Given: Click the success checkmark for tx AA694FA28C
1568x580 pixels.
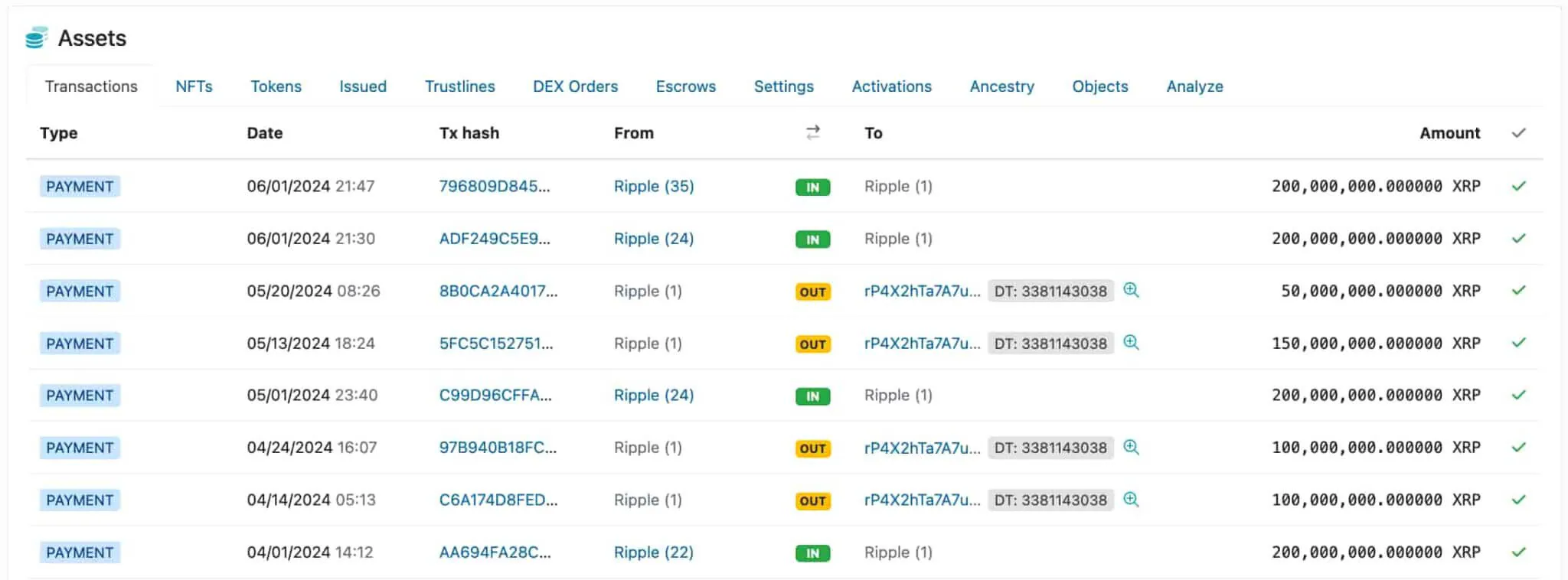Looking at the screenshot, I should [1519, 552].
